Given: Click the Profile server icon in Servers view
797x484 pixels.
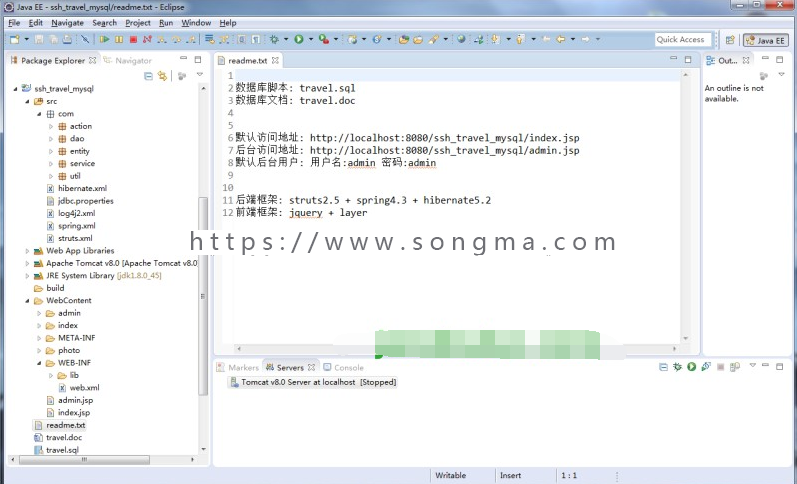Looking at the screenshot, I should pyautogui.click(x=706, y=367).
